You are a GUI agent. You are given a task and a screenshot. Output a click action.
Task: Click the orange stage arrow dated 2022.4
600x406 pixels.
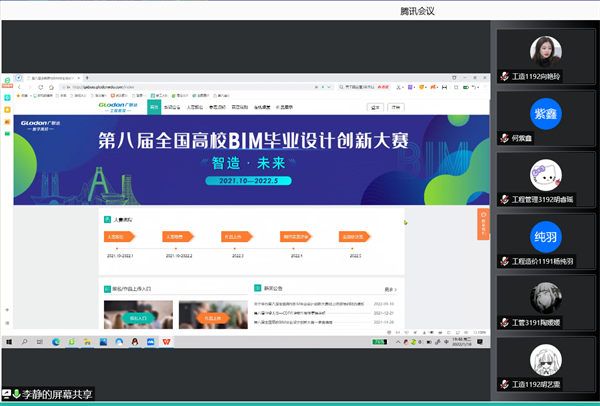(x=296, y=237)
